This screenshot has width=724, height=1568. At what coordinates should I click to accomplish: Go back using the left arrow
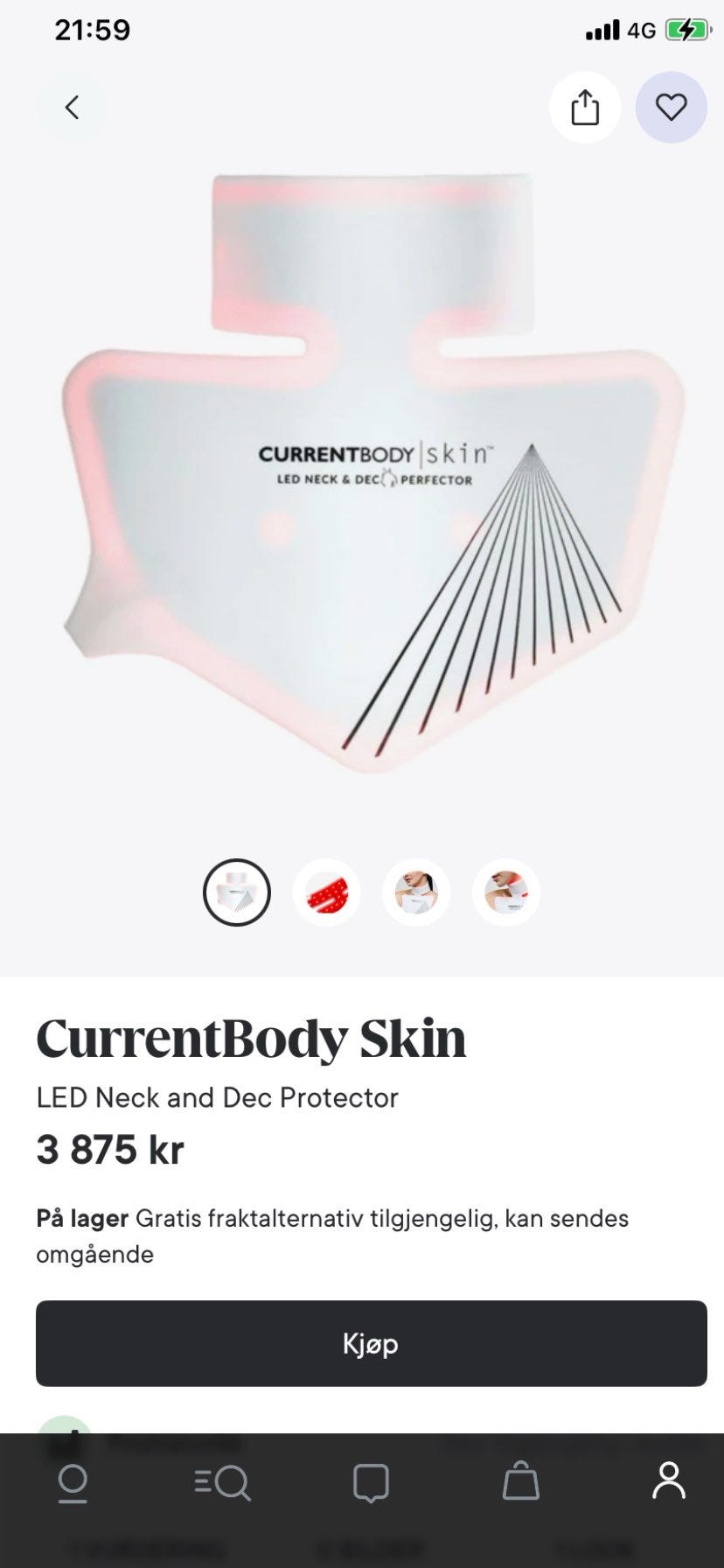coord(72,108)
